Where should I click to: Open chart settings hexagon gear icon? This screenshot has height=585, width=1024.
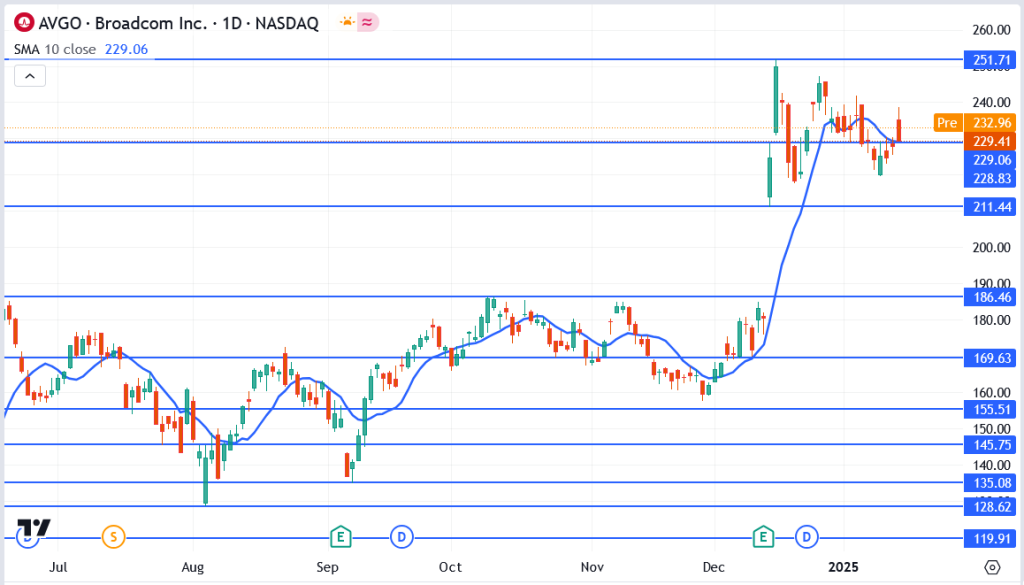991,567
